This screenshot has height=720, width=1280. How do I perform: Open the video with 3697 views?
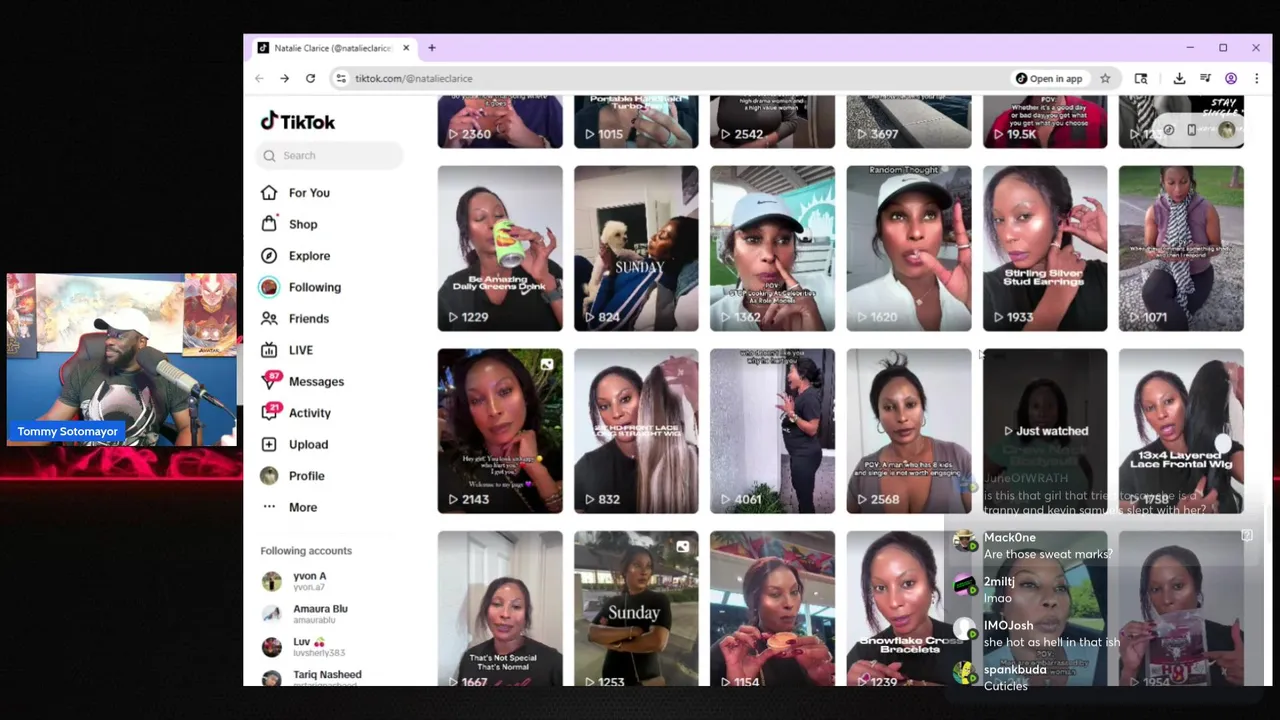(909, 122)
